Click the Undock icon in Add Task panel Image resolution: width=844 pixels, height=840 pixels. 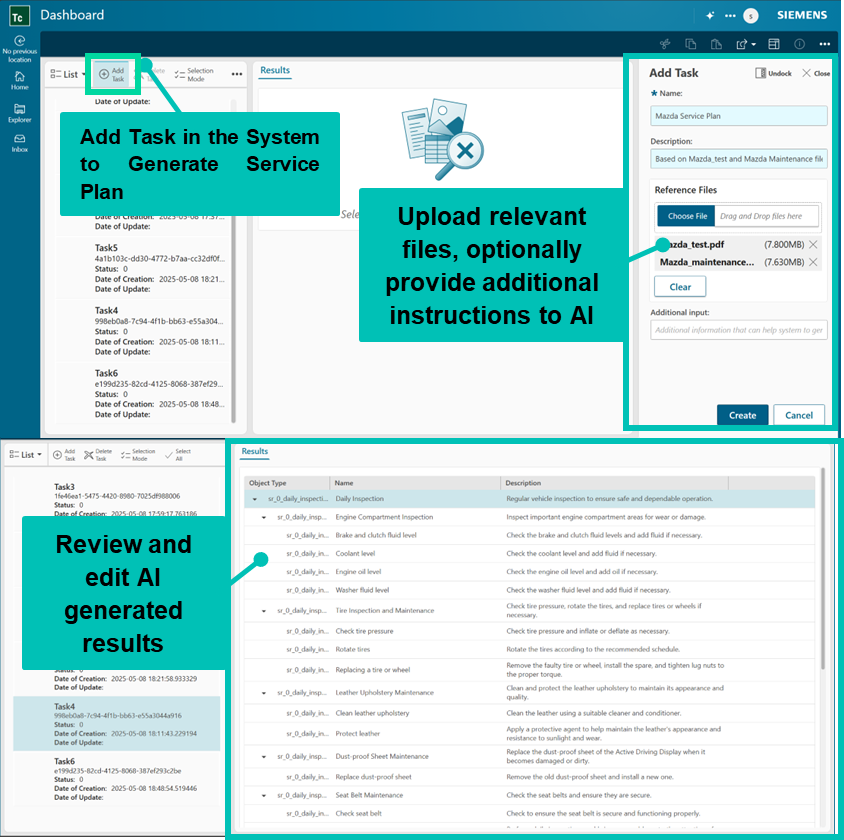point(772,73)
